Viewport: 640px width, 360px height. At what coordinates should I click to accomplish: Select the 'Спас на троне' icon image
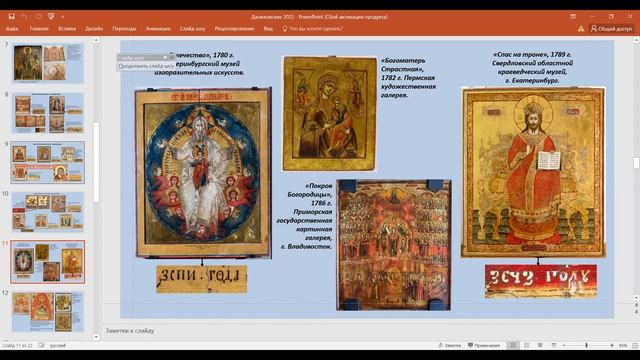tap(533, 172)
